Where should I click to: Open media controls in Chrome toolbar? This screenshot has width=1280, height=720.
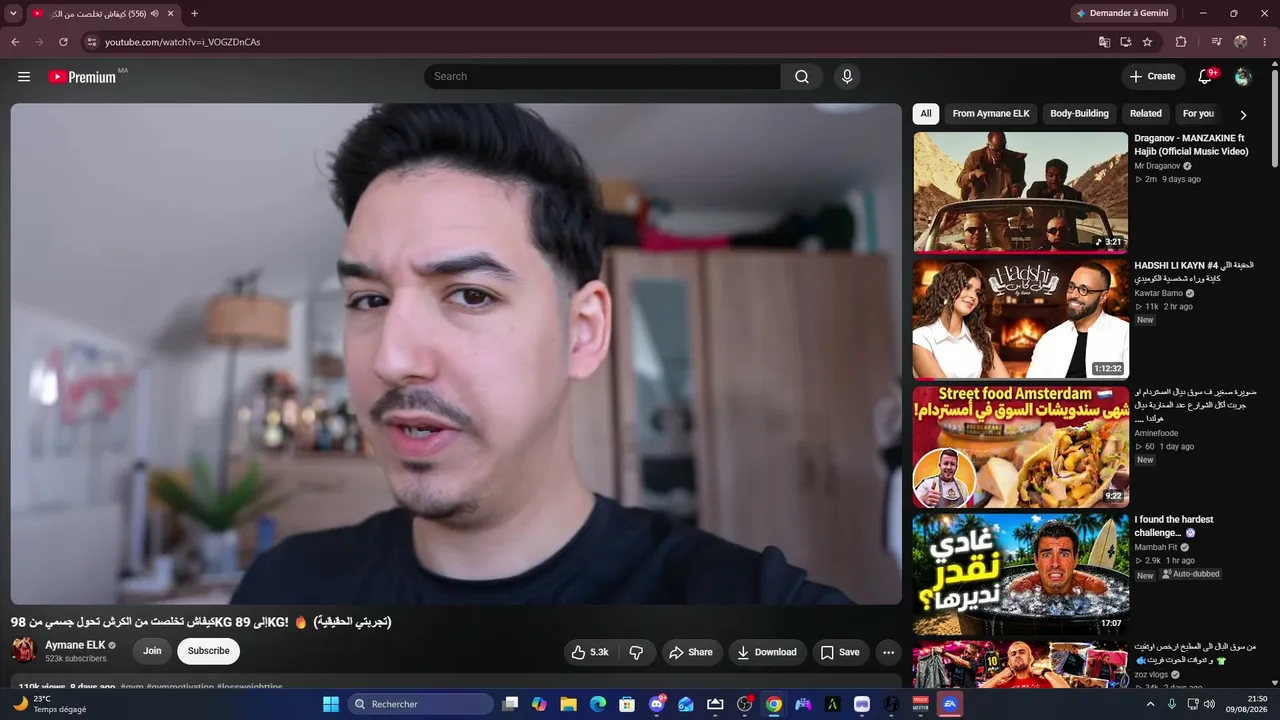1216,42
